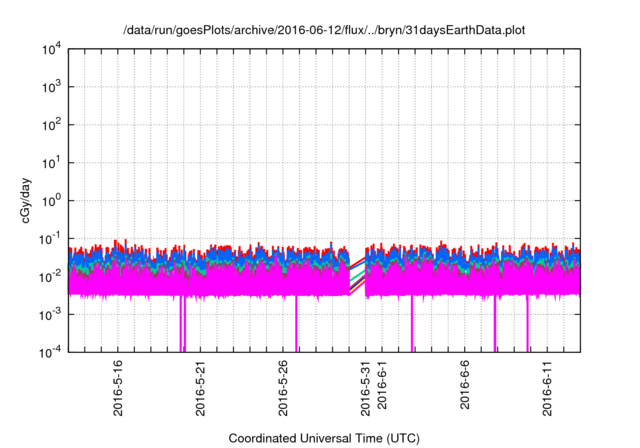This screenshot has width=640, height=448.
Task: Click the 10^-3 y-axis tick label
Action: [50, 315]
